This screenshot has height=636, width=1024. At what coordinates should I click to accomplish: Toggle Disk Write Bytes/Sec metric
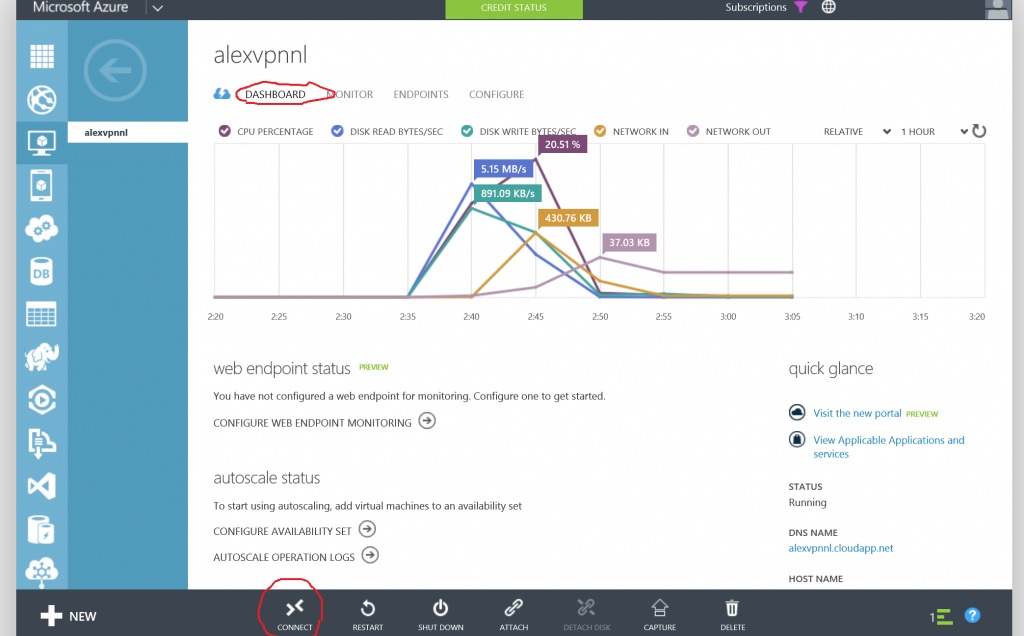point(467,131)
